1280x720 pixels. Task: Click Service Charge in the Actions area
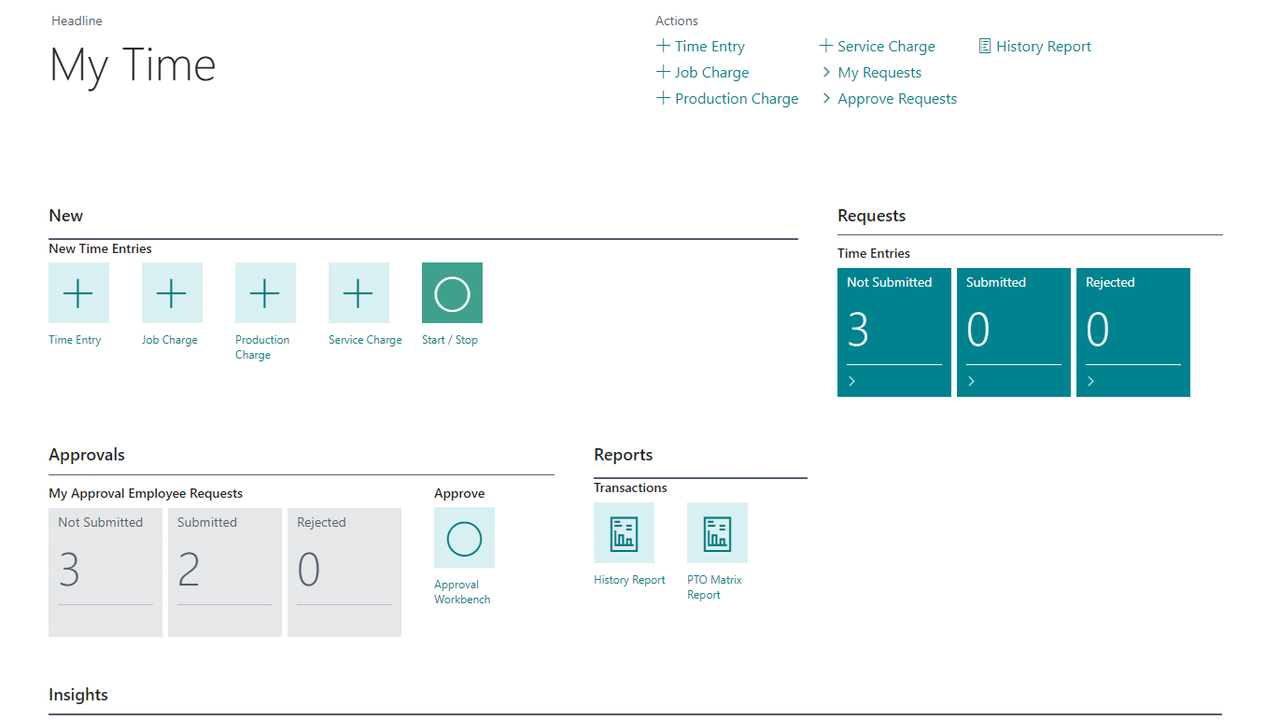tap(885, 46)
